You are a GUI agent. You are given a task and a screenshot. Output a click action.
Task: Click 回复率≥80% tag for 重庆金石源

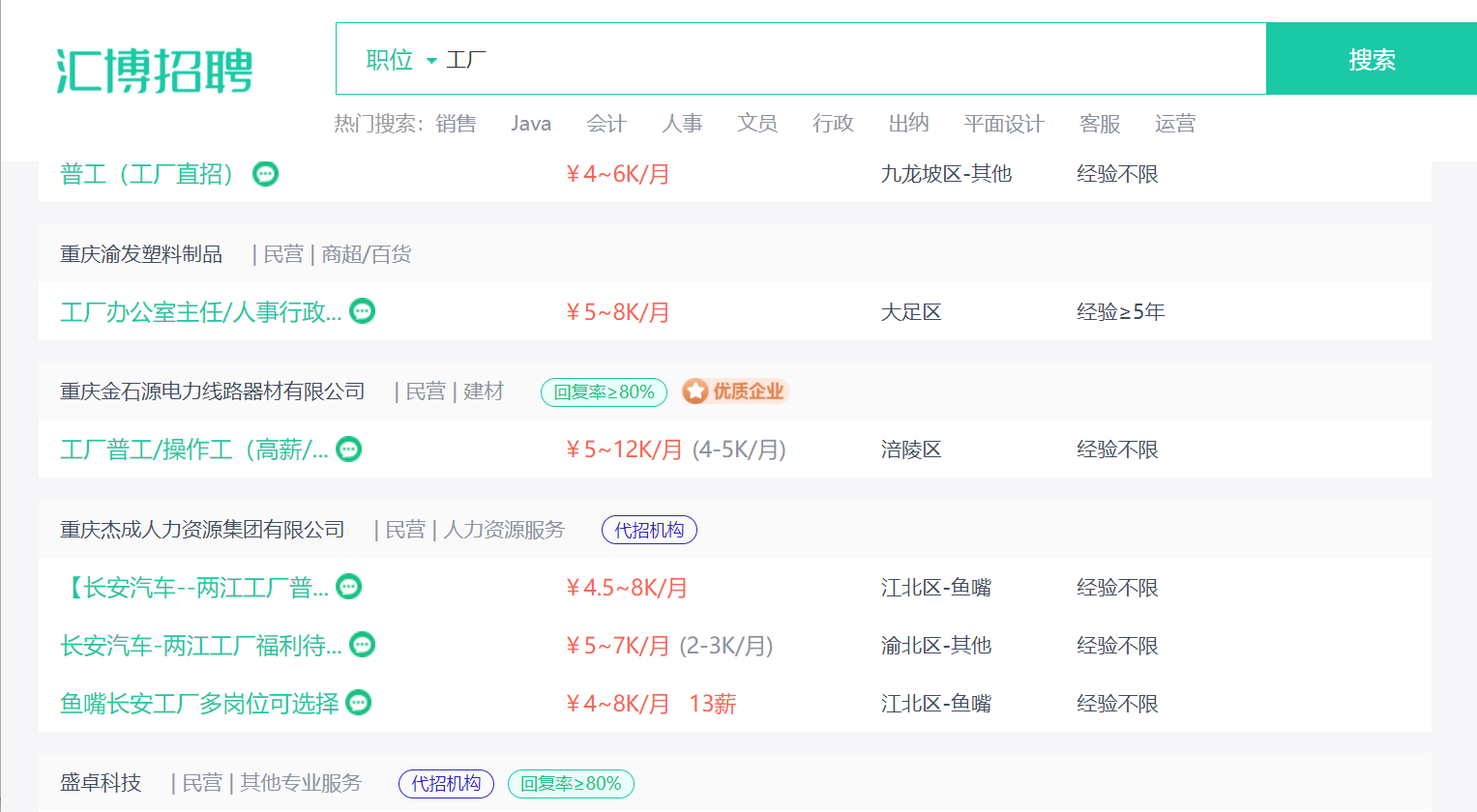[x=604, y=392]
